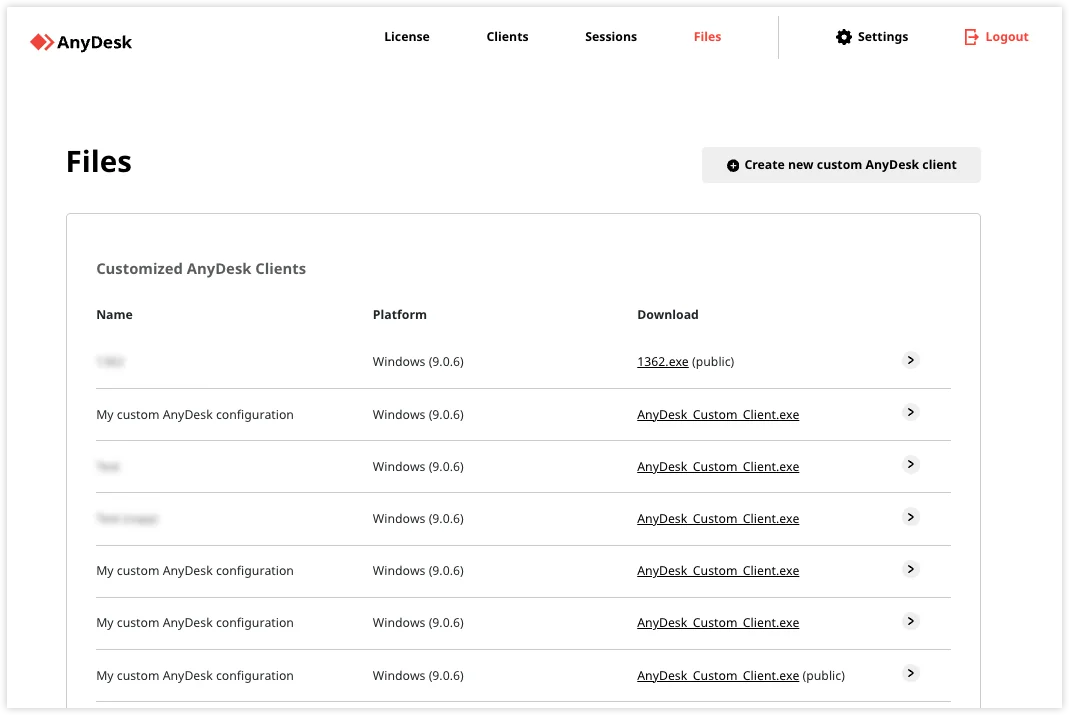Click the Customized AnyDesk Clients heading
The image size is (1069, 715).
coord(201,269)
